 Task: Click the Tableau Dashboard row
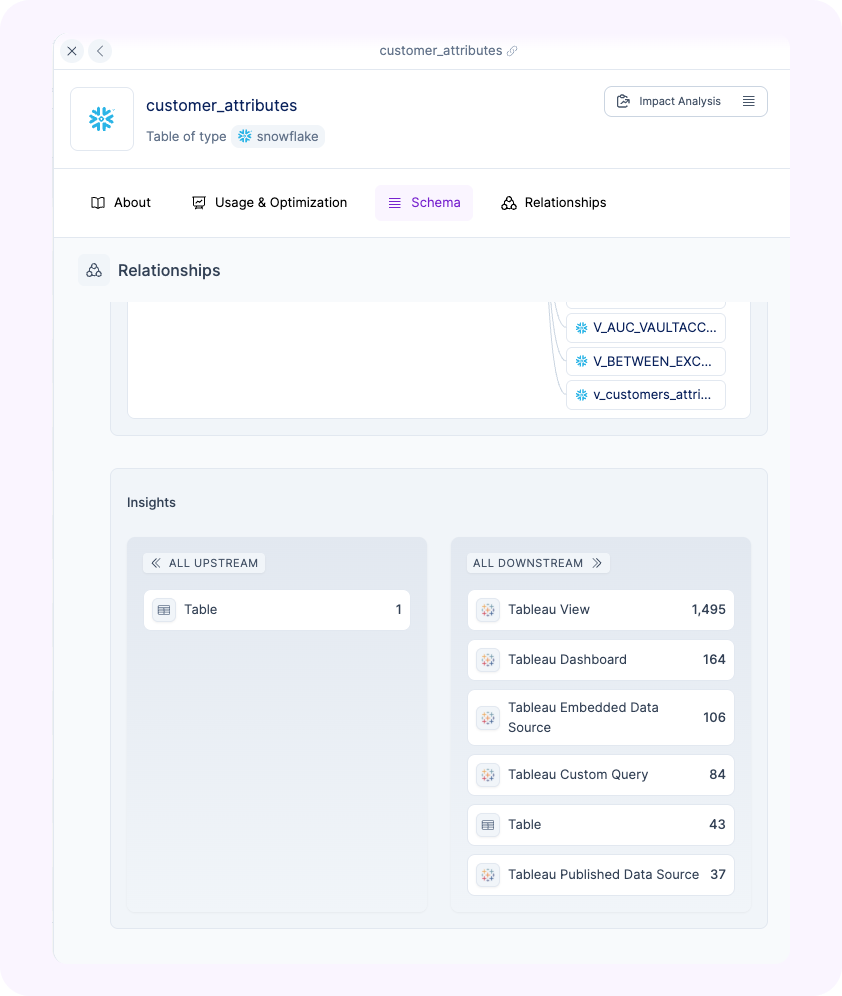pyautogui.click(x=600, y=660)
